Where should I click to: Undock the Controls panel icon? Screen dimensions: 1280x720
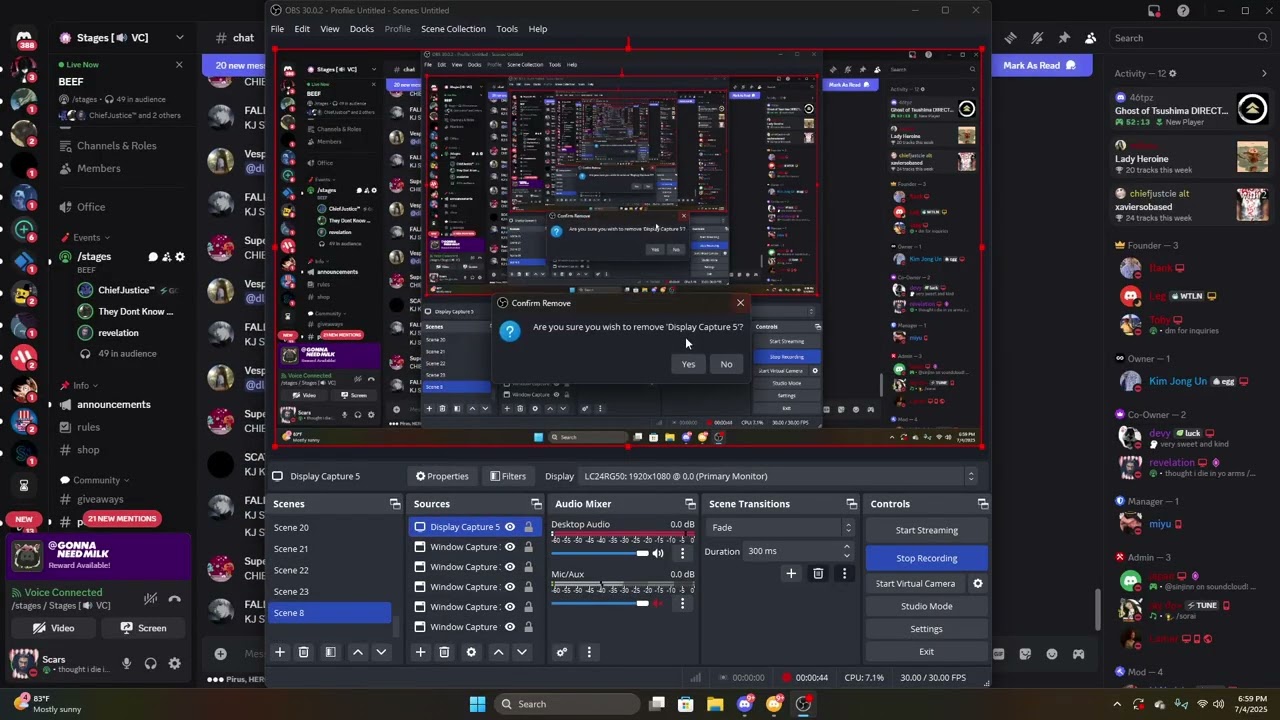983,504
